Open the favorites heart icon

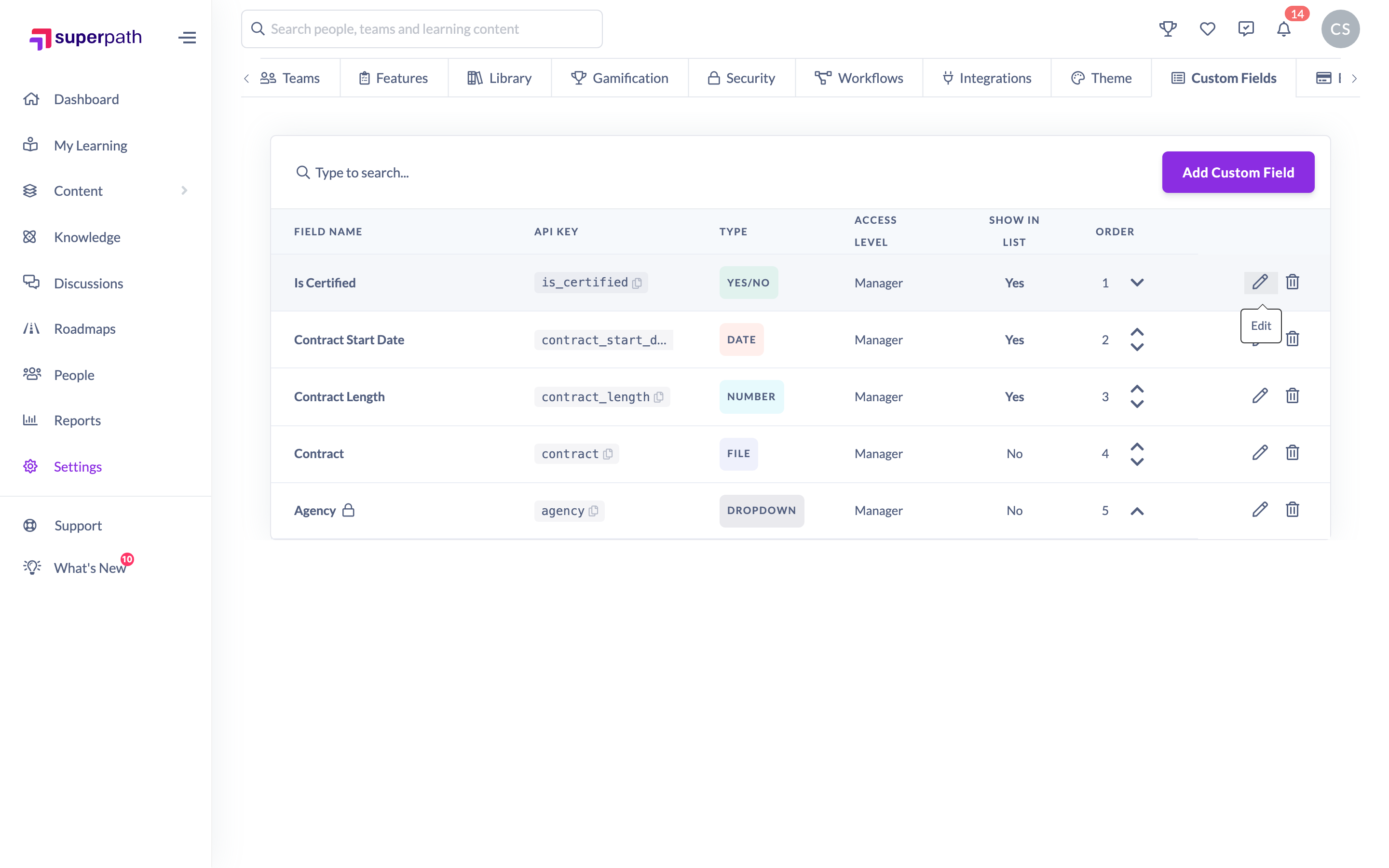coord(1207,29)
